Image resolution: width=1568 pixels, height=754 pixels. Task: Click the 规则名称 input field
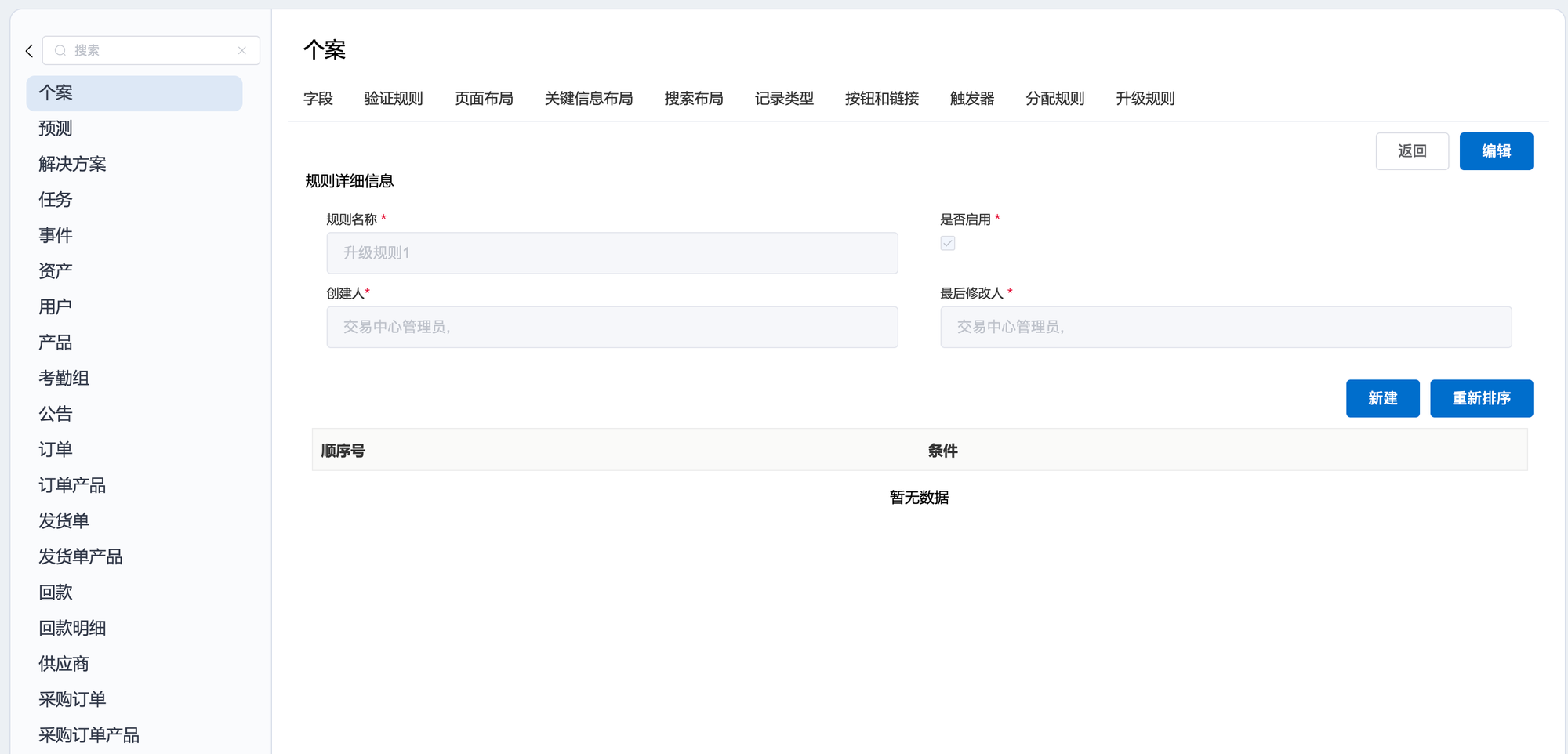tap(612, 253)
